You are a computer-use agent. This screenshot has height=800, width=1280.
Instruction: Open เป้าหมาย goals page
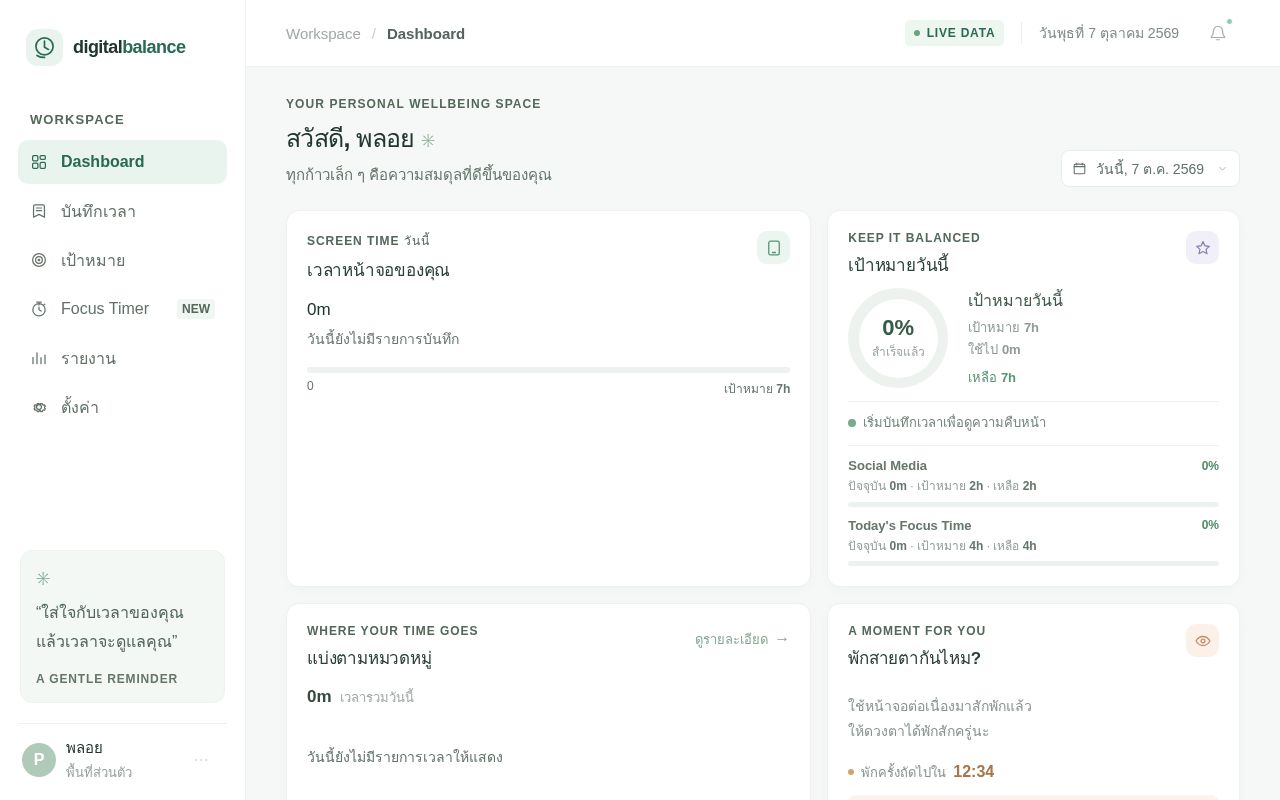[x=122, y=260]
